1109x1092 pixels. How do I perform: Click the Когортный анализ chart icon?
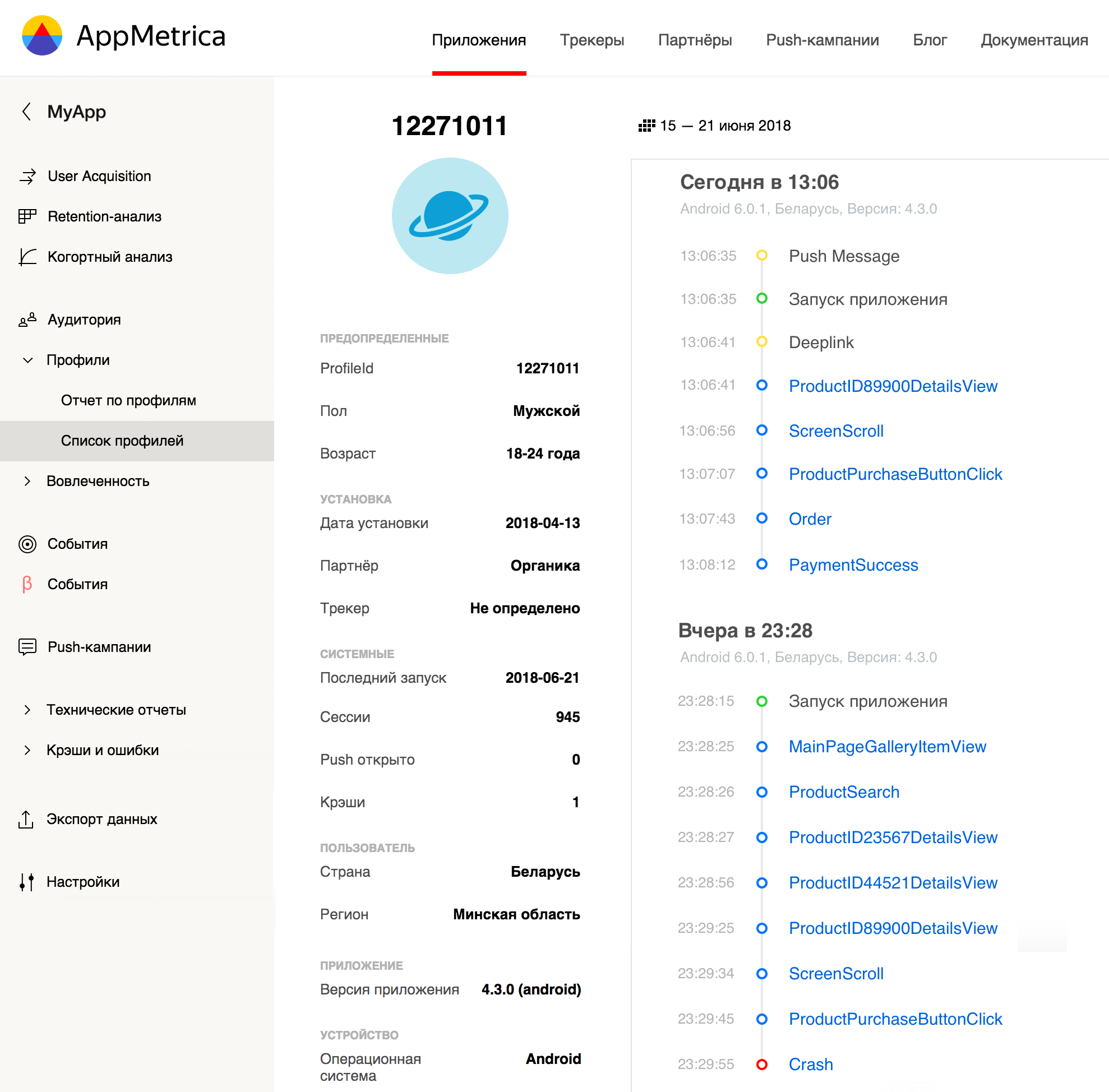pyautogui.click(x=27, y=257)
